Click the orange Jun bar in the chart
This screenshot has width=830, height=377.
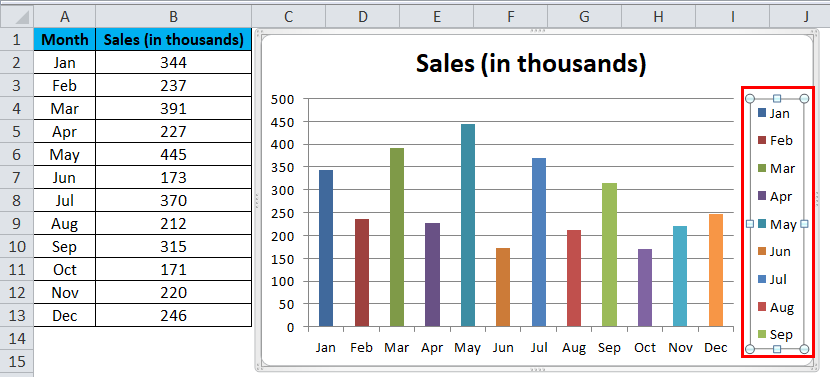[x=503, y=287]
